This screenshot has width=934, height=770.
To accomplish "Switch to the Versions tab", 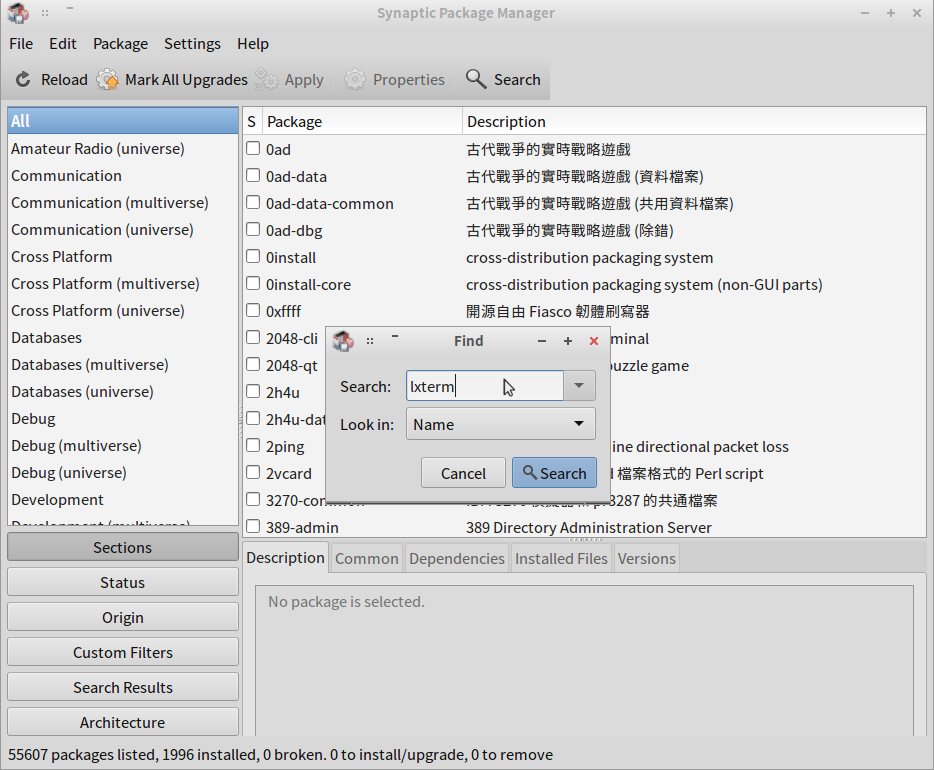I will click(646, 559).
